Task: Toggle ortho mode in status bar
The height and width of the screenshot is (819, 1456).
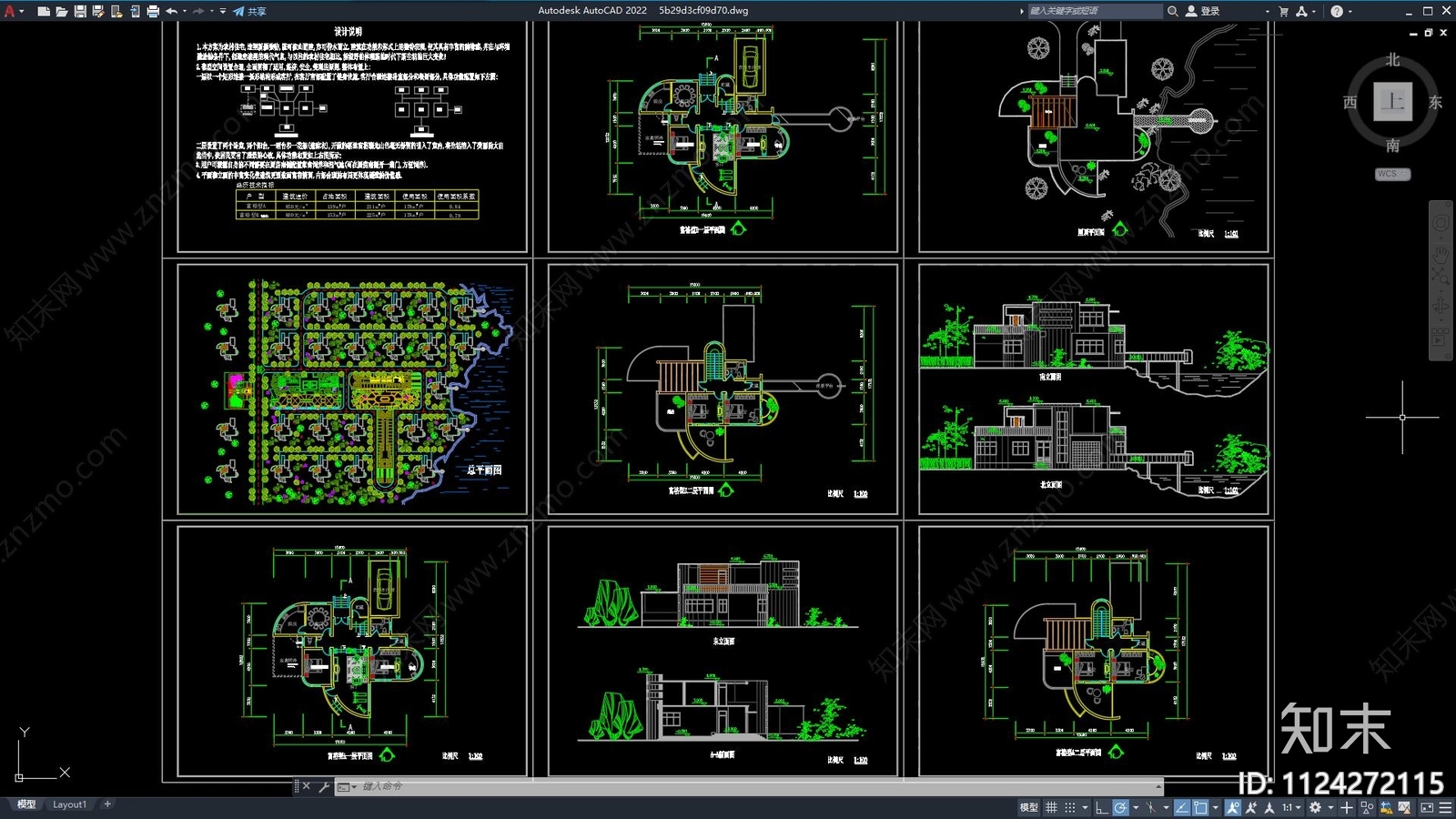Action: (1101, 807)
